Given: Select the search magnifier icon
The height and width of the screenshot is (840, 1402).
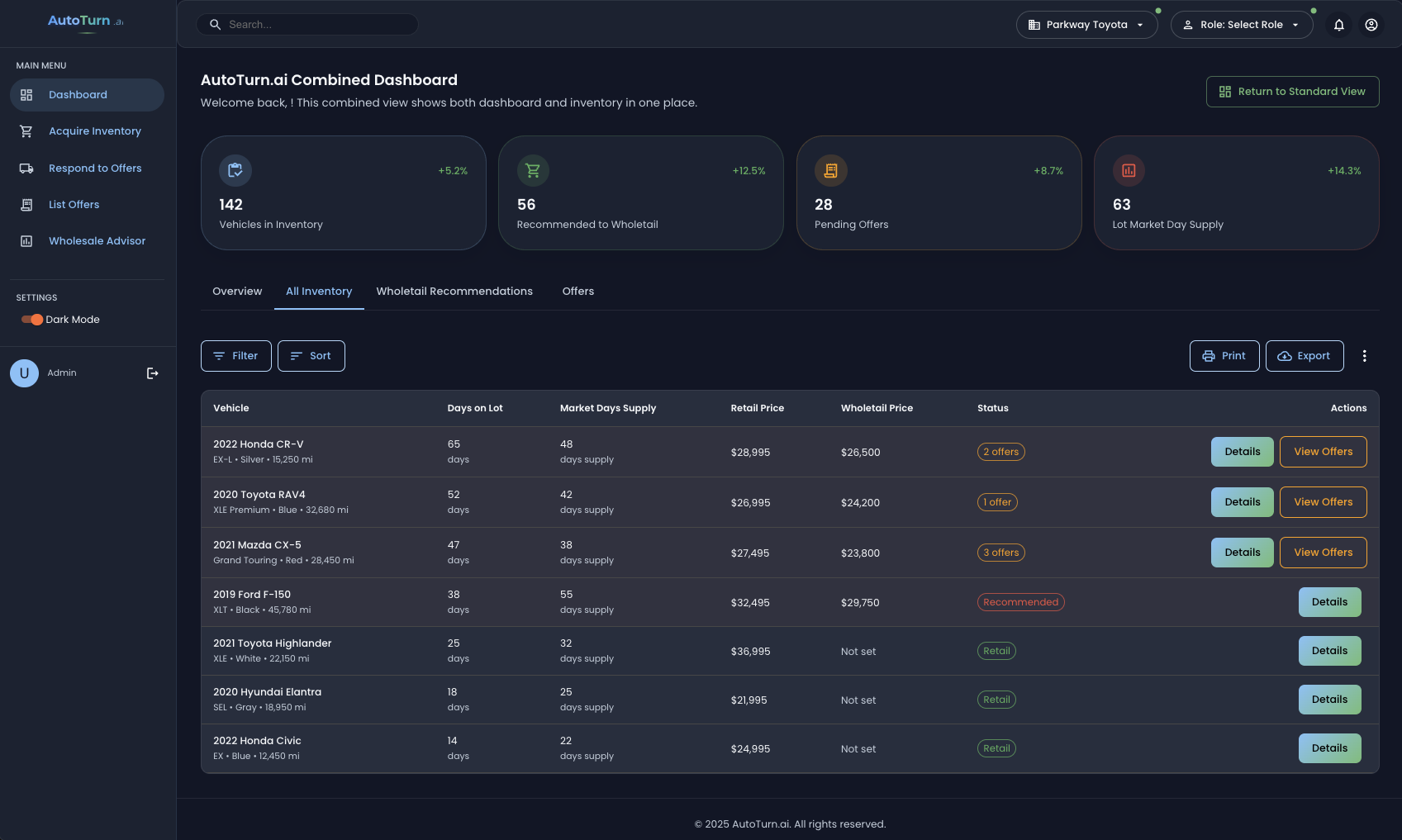Looking at the screenshot, I should coord(215,24).
